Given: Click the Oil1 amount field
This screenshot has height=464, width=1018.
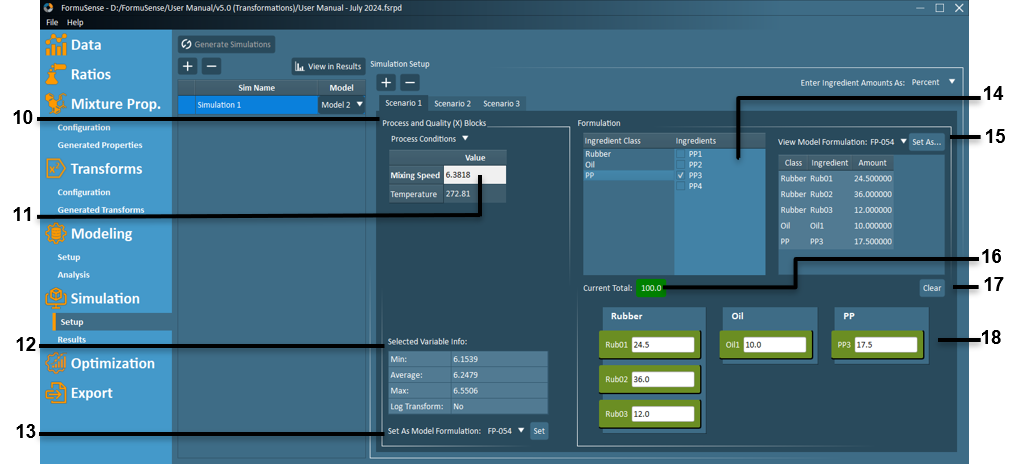Looking at the screenshot, I should (x=775, y=345).
